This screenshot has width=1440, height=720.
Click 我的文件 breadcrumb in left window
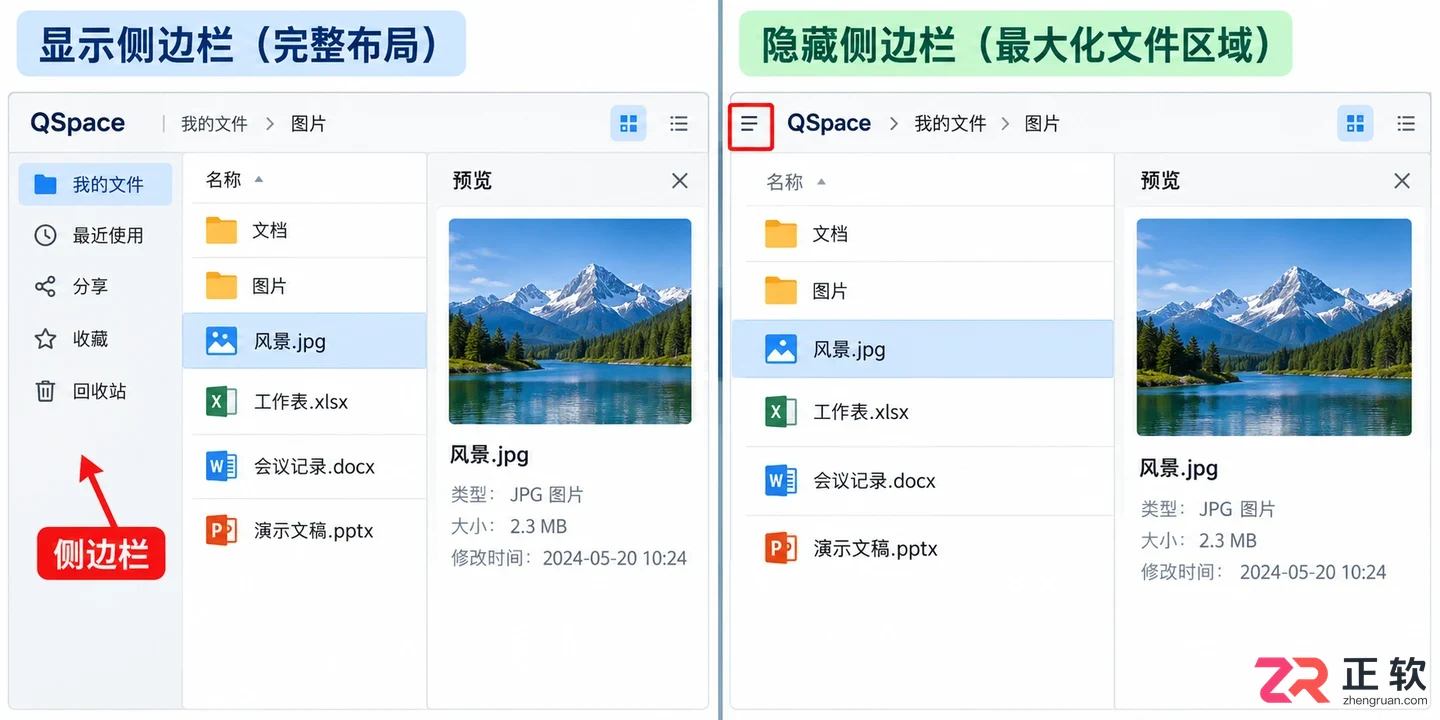[x=214, y=124]
